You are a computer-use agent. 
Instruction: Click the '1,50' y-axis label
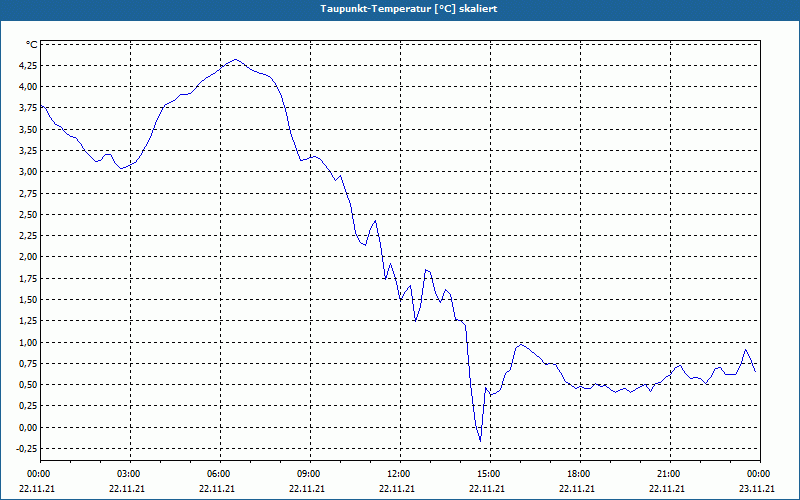tap(28, 300)
